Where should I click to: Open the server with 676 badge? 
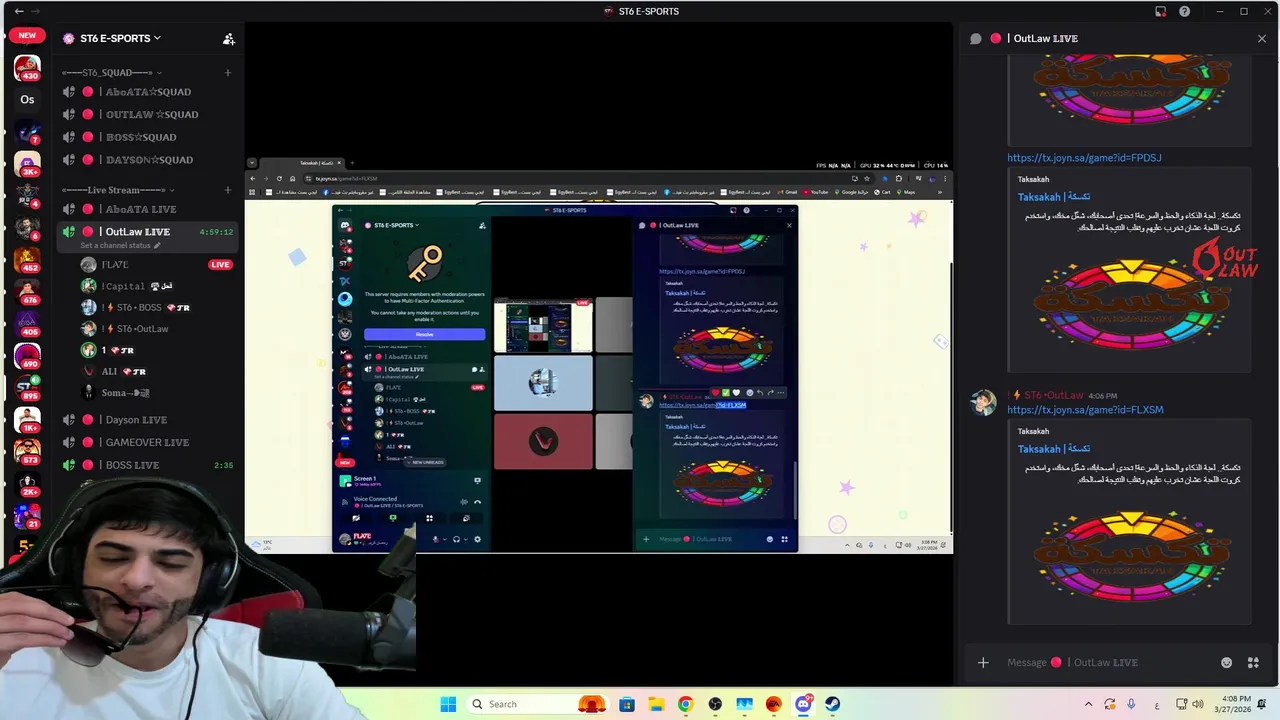(x=27, y=292)
